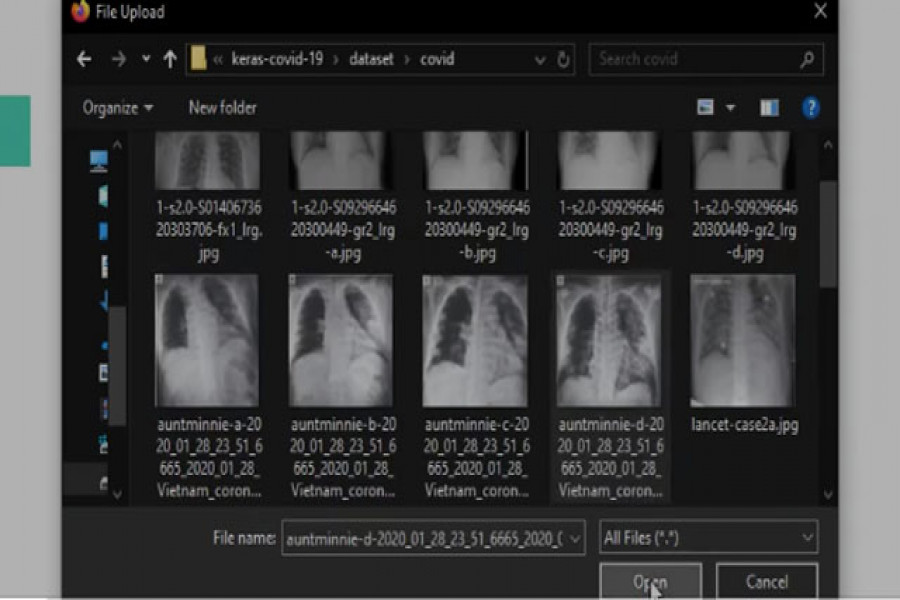Go up one folder level with up arrow
Screen dimensions: 900x600
click(169, 59)
